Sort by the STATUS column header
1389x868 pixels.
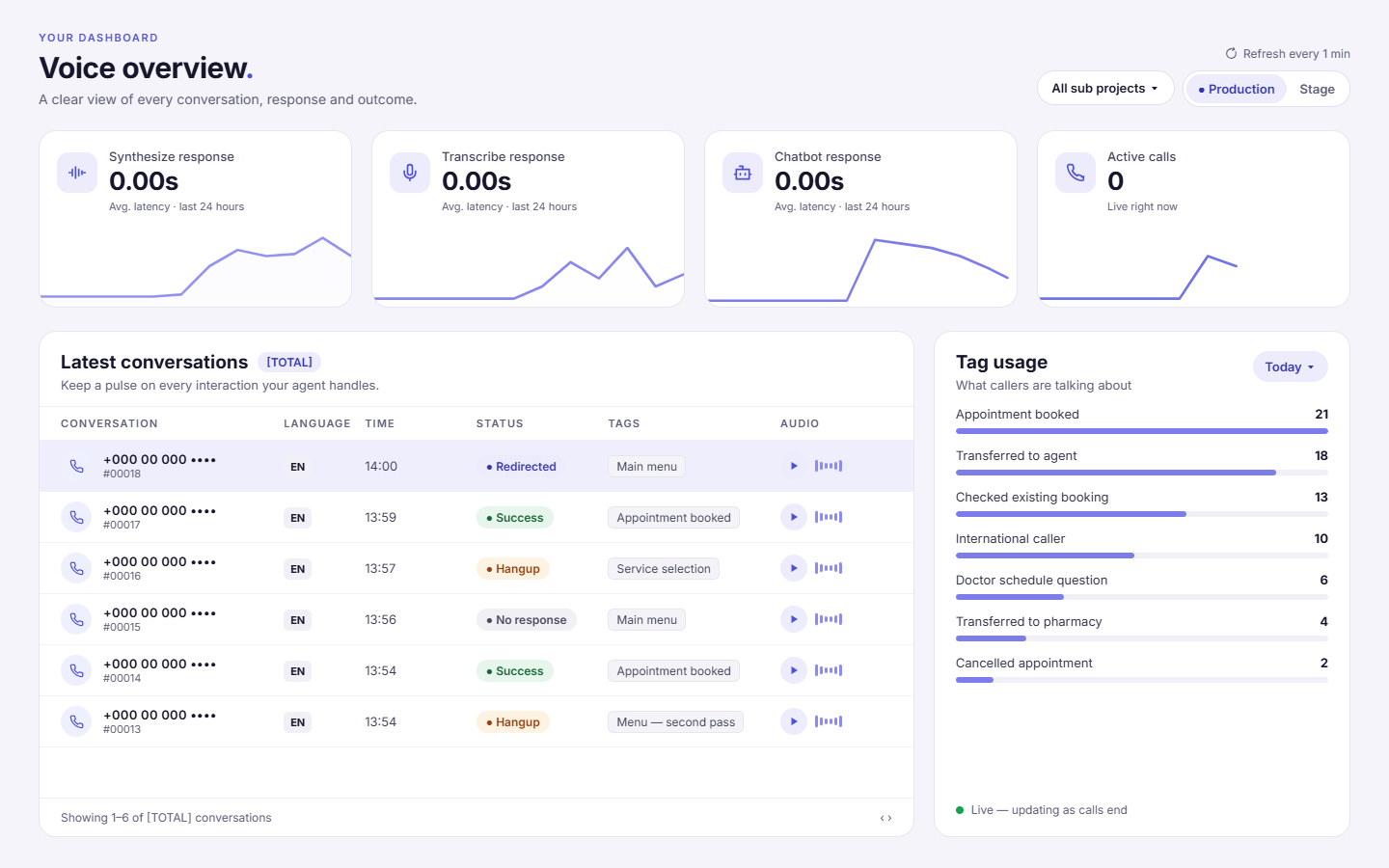click(x=500, y=423)
